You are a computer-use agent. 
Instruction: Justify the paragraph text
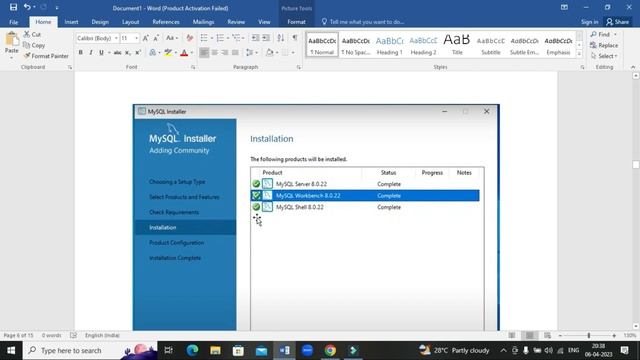coord(235,52)
